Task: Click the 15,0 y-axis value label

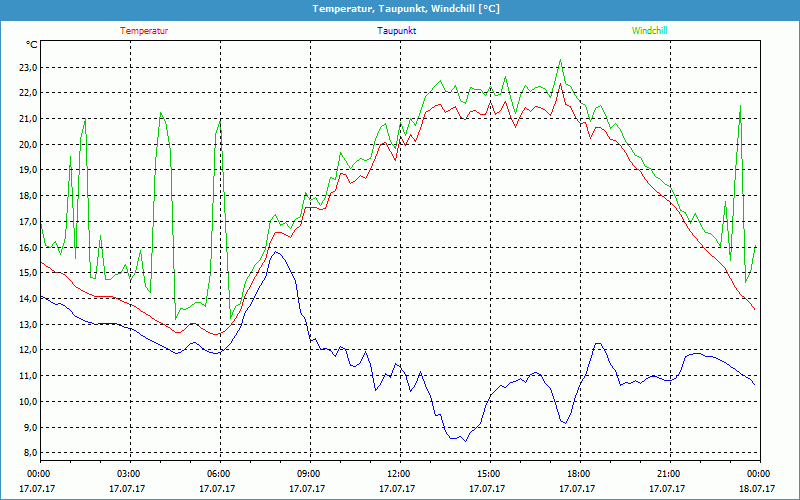Action: coord(26,273)
